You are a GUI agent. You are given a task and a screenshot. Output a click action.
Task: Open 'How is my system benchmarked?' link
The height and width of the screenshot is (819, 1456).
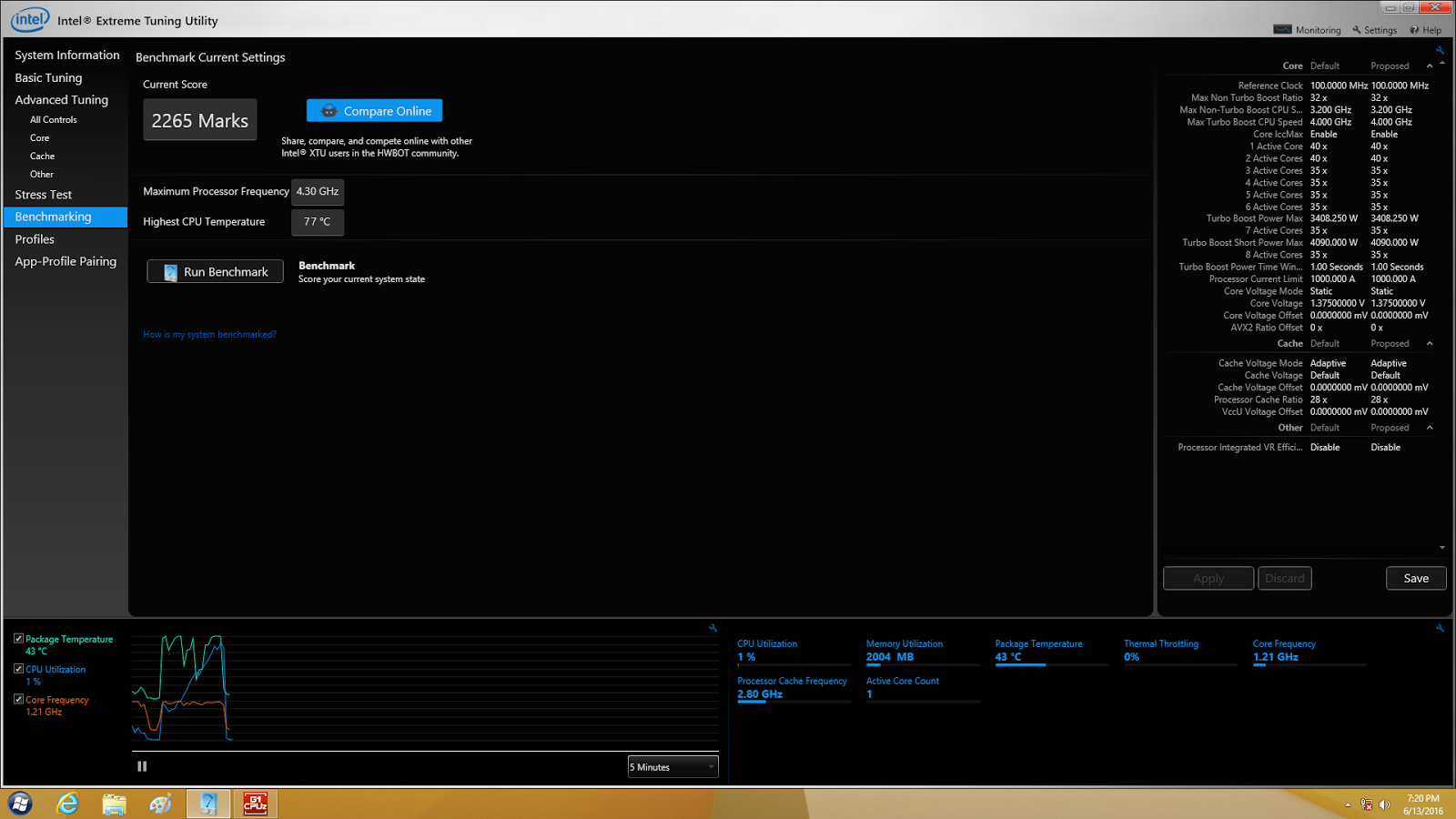[209, 335]
